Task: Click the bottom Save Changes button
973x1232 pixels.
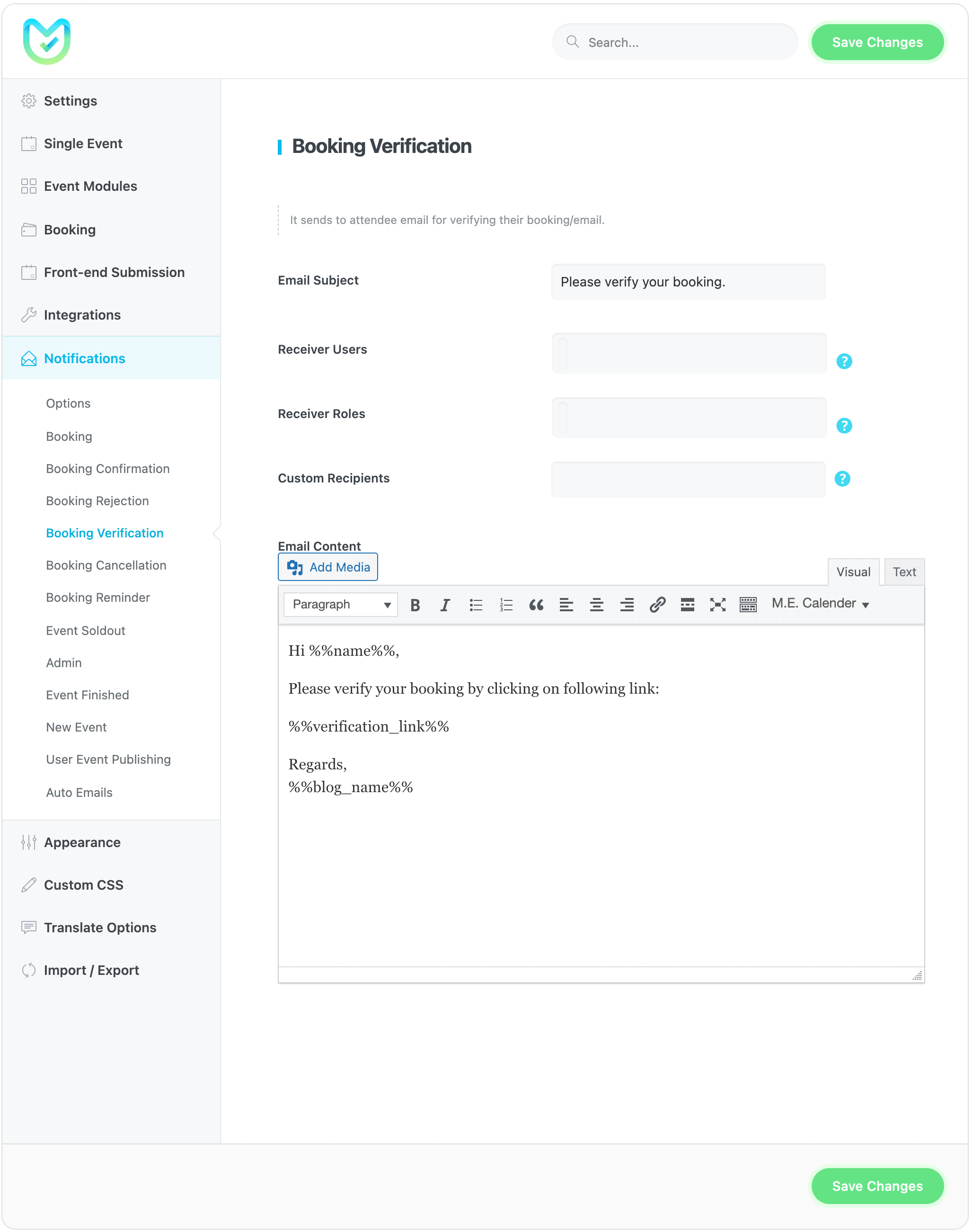Action: (x=877, y=1186)
